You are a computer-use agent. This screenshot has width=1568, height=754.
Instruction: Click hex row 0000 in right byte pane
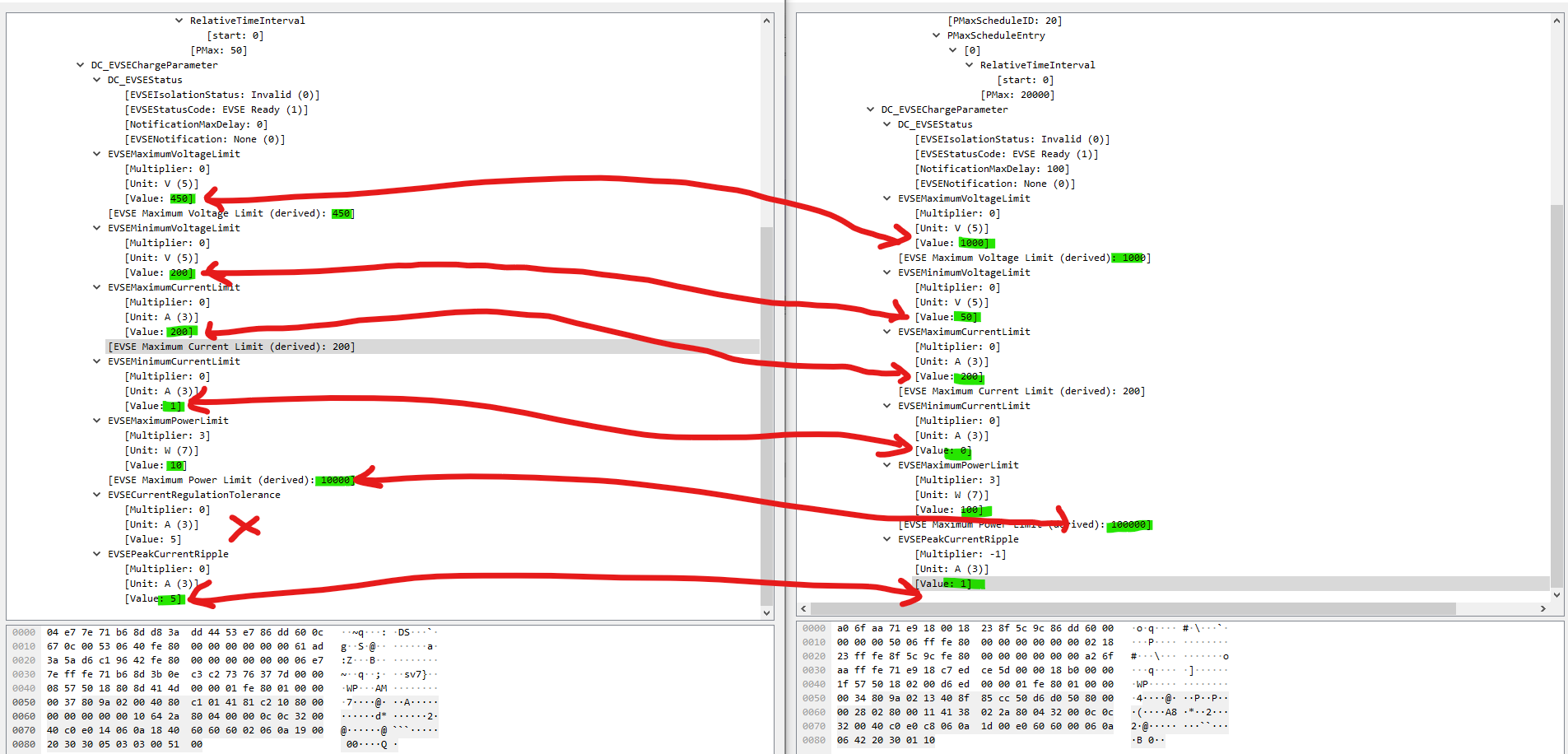tap(975, 628)
